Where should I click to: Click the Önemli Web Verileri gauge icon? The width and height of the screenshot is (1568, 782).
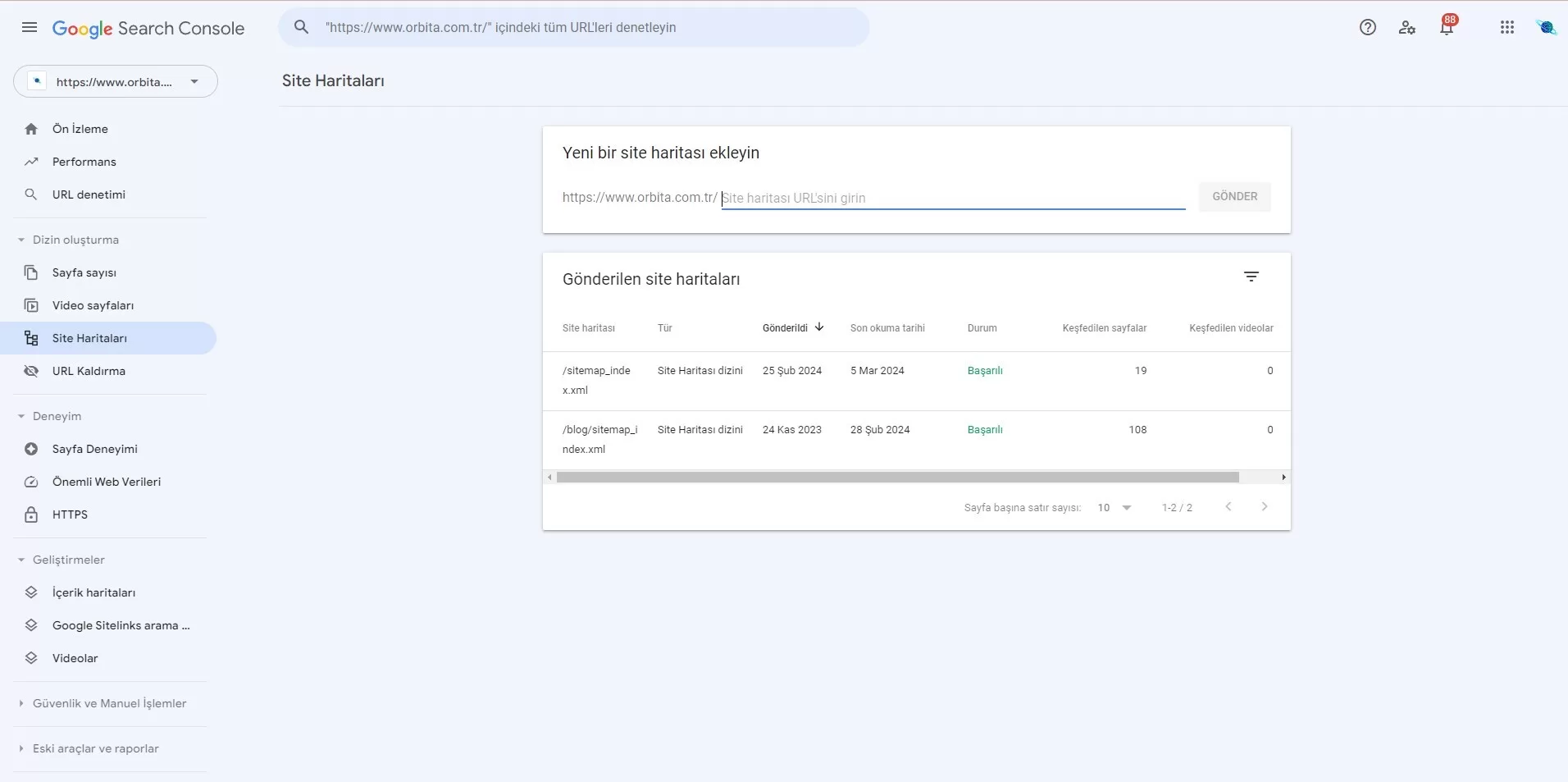31,482
